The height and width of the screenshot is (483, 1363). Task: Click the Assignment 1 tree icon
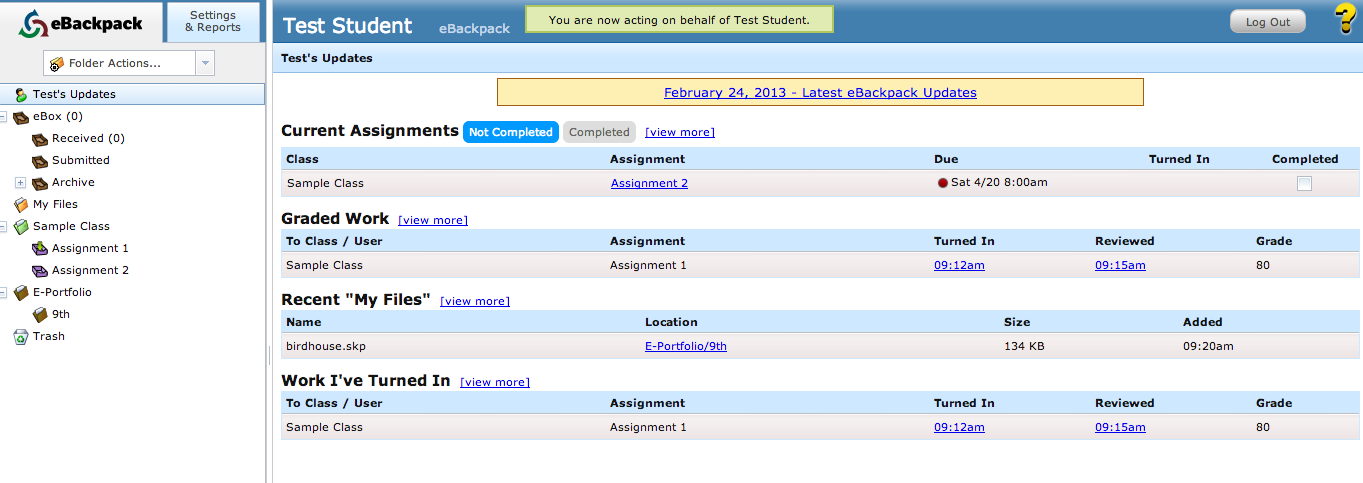click(40, 249)
